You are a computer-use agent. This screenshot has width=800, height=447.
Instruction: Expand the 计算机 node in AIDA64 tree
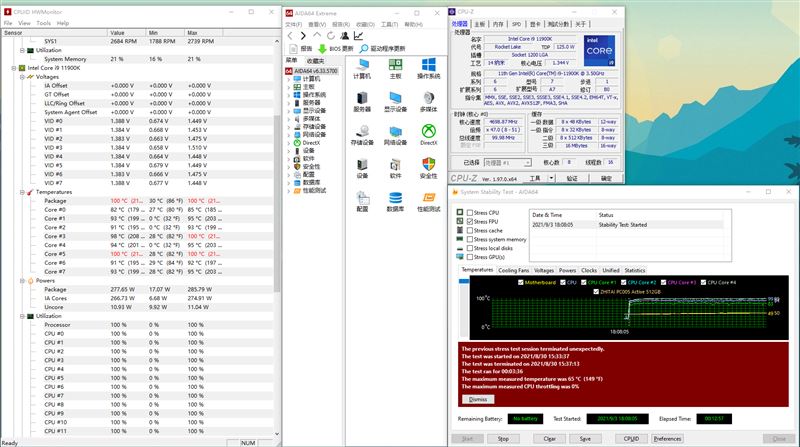[289, 79]
